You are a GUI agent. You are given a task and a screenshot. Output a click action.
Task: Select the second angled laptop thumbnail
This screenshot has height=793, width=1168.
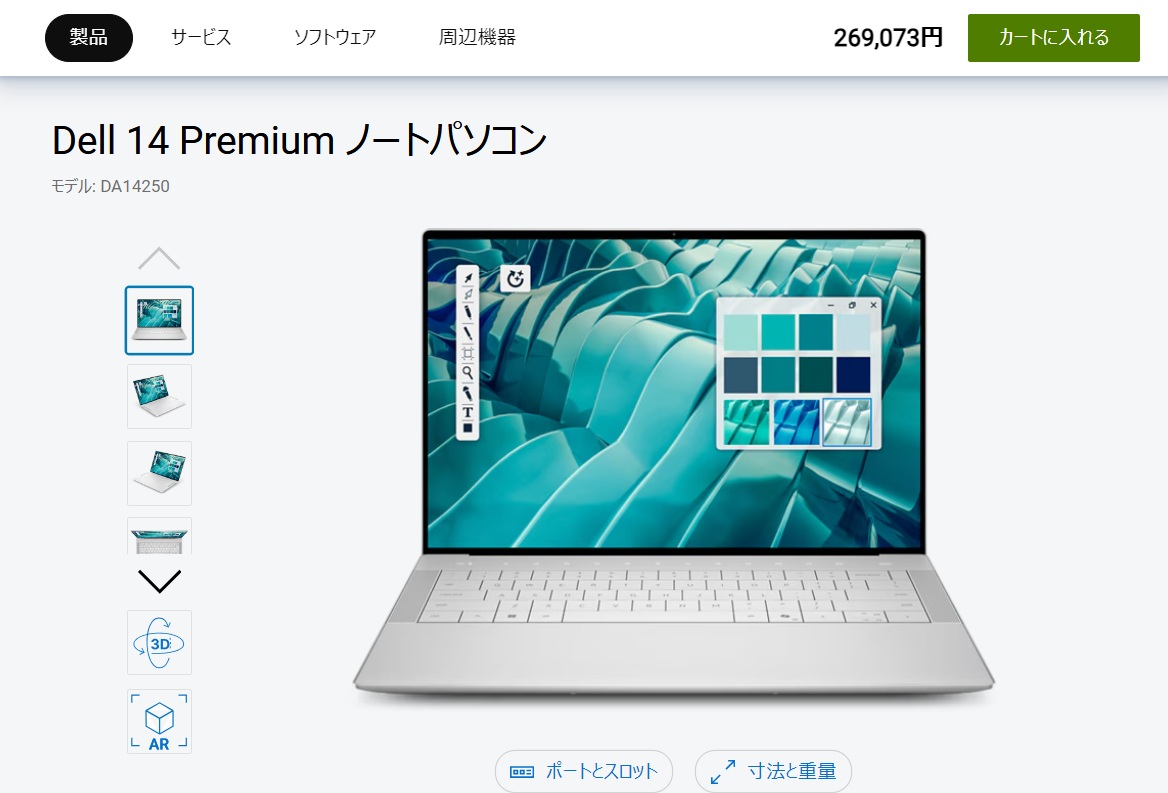[159, 397]
